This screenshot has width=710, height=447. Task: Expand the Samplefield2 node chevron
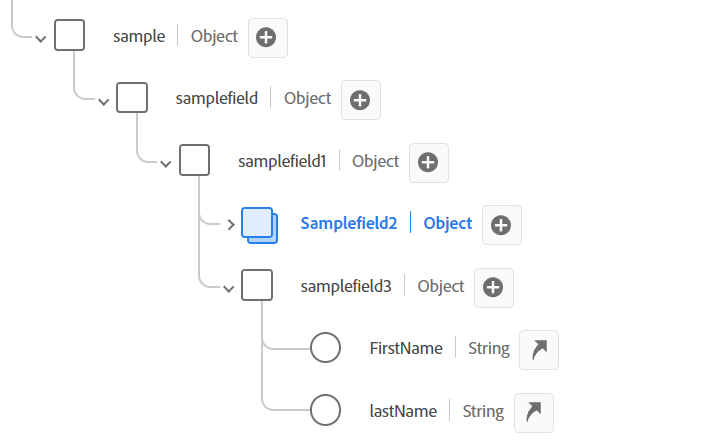coord(231,224)
